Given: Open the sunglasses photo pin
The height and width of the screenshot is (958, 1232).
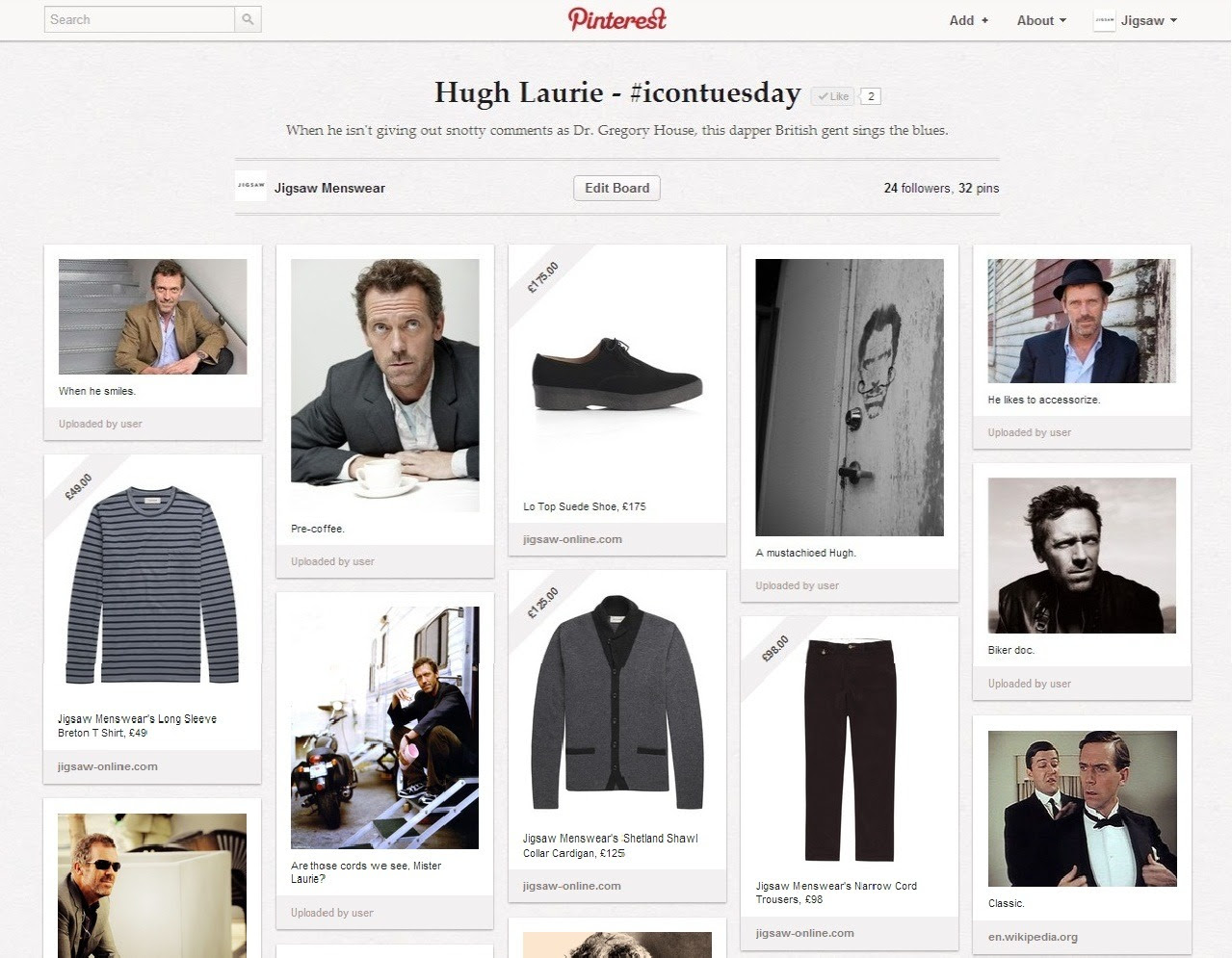Looking at the screenshot, I should point(152,886).
